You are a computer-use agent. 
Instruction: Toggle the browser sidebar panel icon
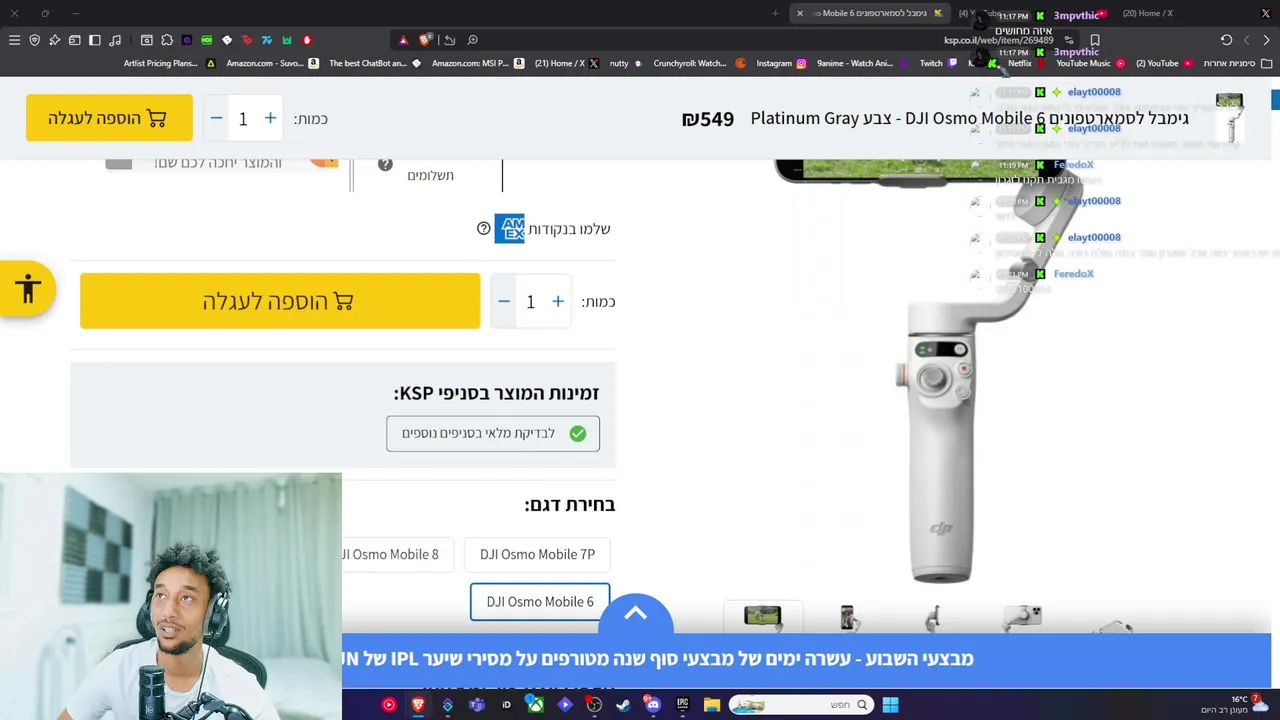[95, 40]
